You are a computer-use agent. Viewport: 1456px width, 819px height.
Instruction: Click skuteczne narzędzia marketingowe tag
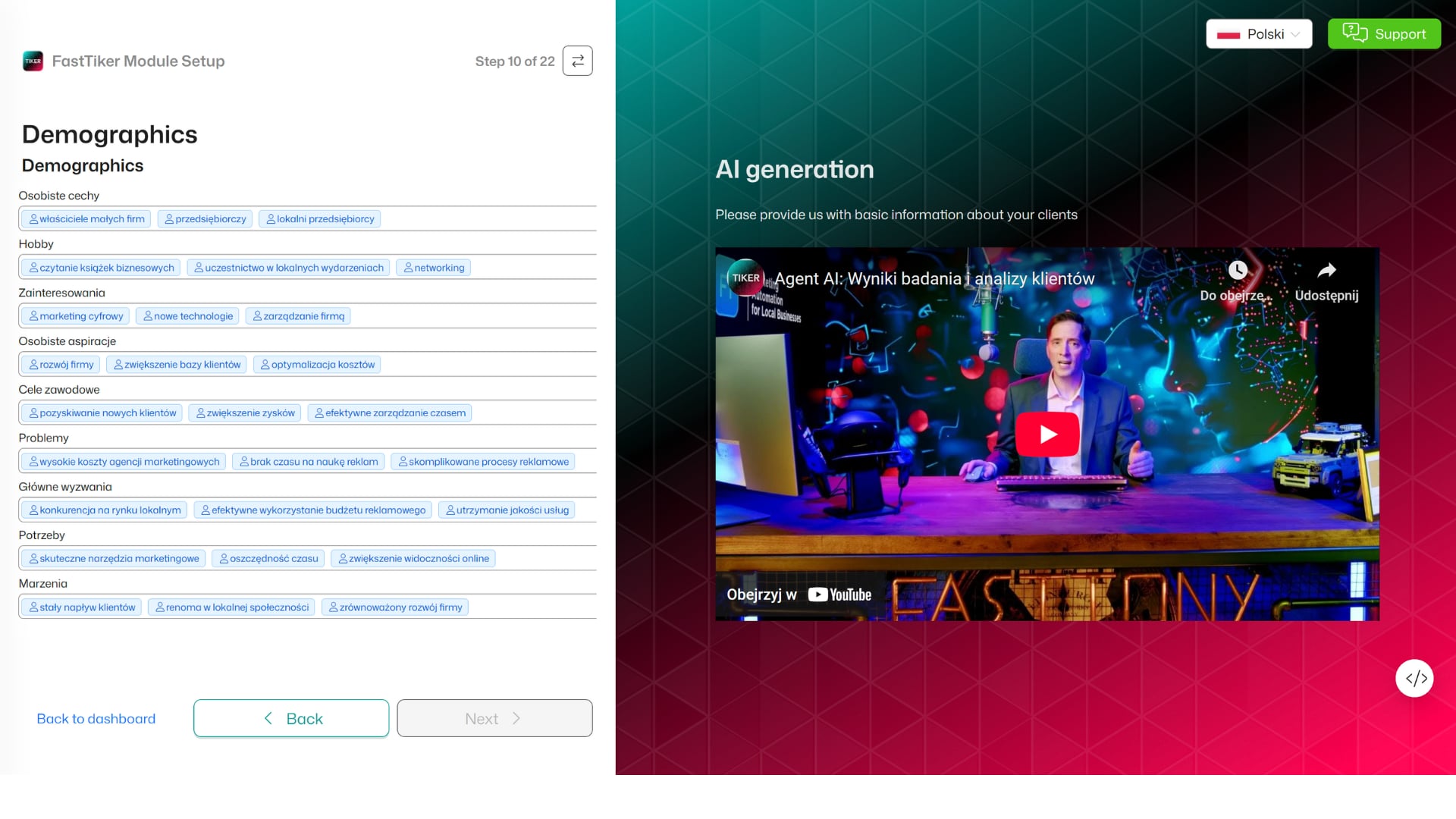tap(114, 559)
